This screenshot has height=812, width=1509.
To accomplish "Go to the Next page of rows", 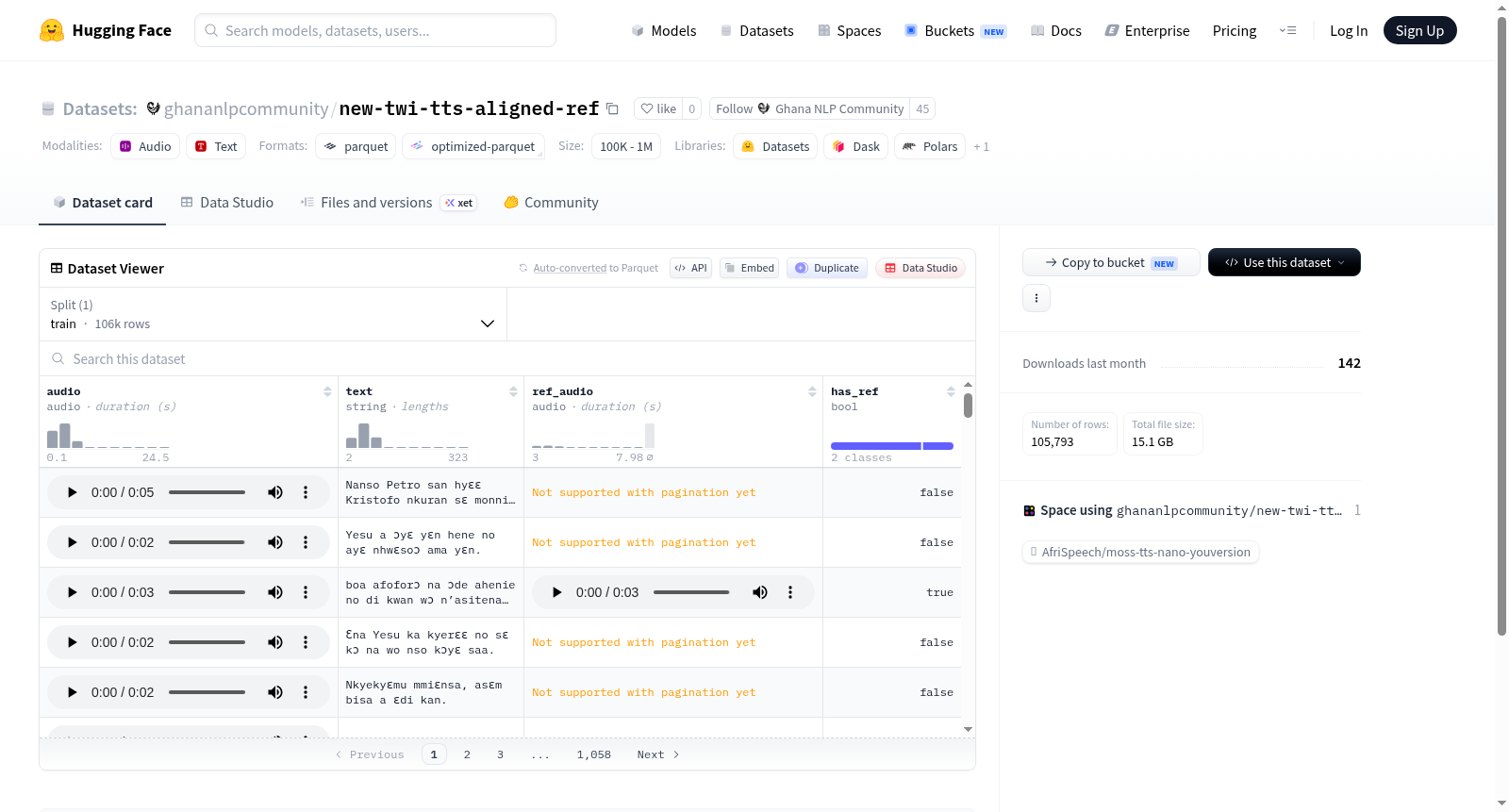I will click(658, 754).
